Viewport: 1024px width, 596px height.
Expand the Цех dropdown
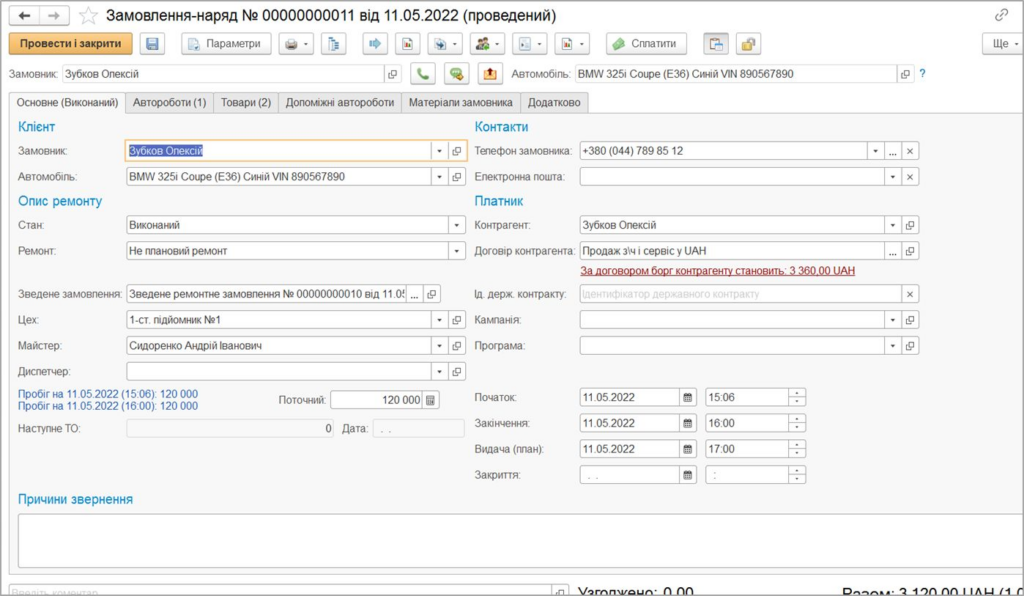pos(440,320)
